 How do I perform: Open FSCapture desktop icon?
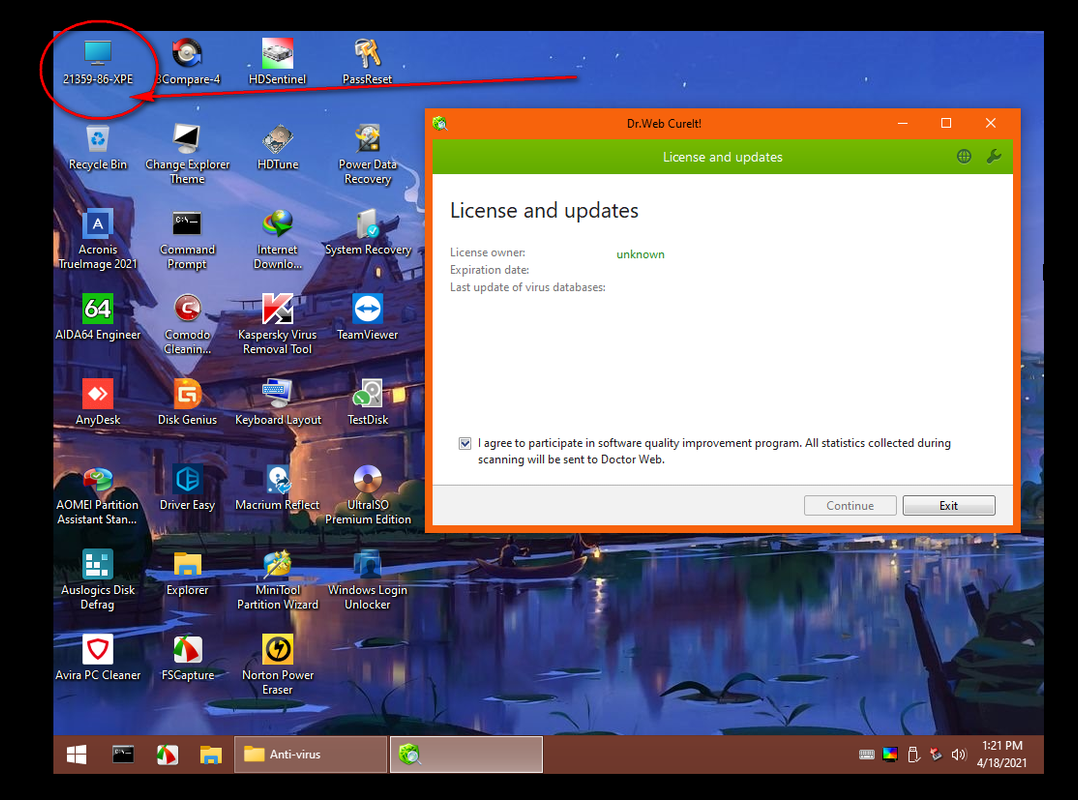(187, 658)
